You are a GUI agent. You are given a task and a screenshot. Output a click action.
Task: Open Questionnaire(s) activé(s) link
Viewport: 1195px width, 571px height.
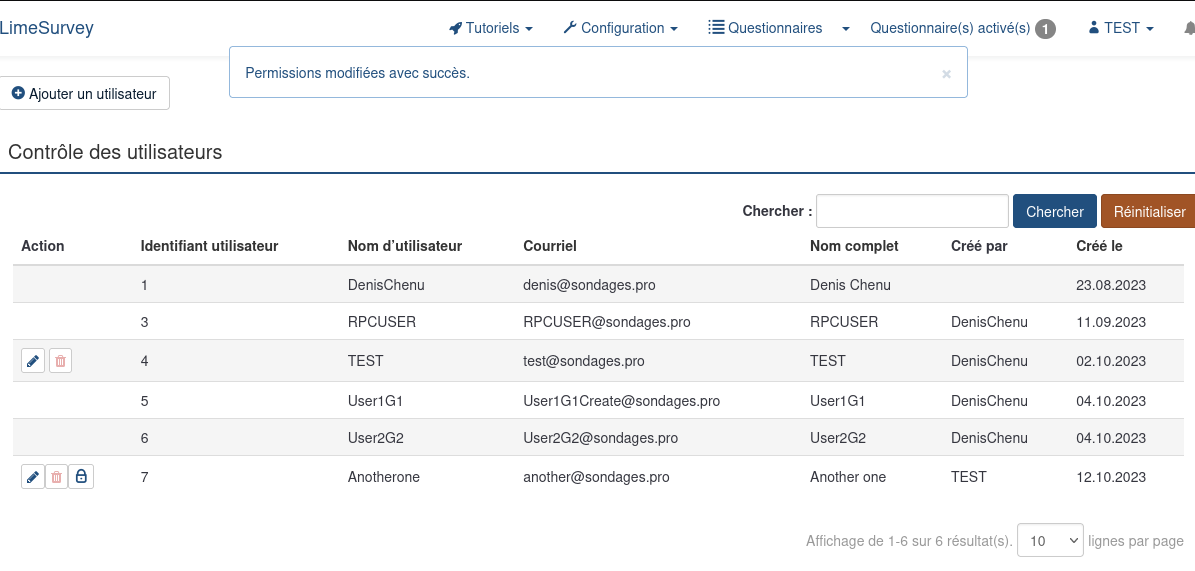click(x=949, y=28)
